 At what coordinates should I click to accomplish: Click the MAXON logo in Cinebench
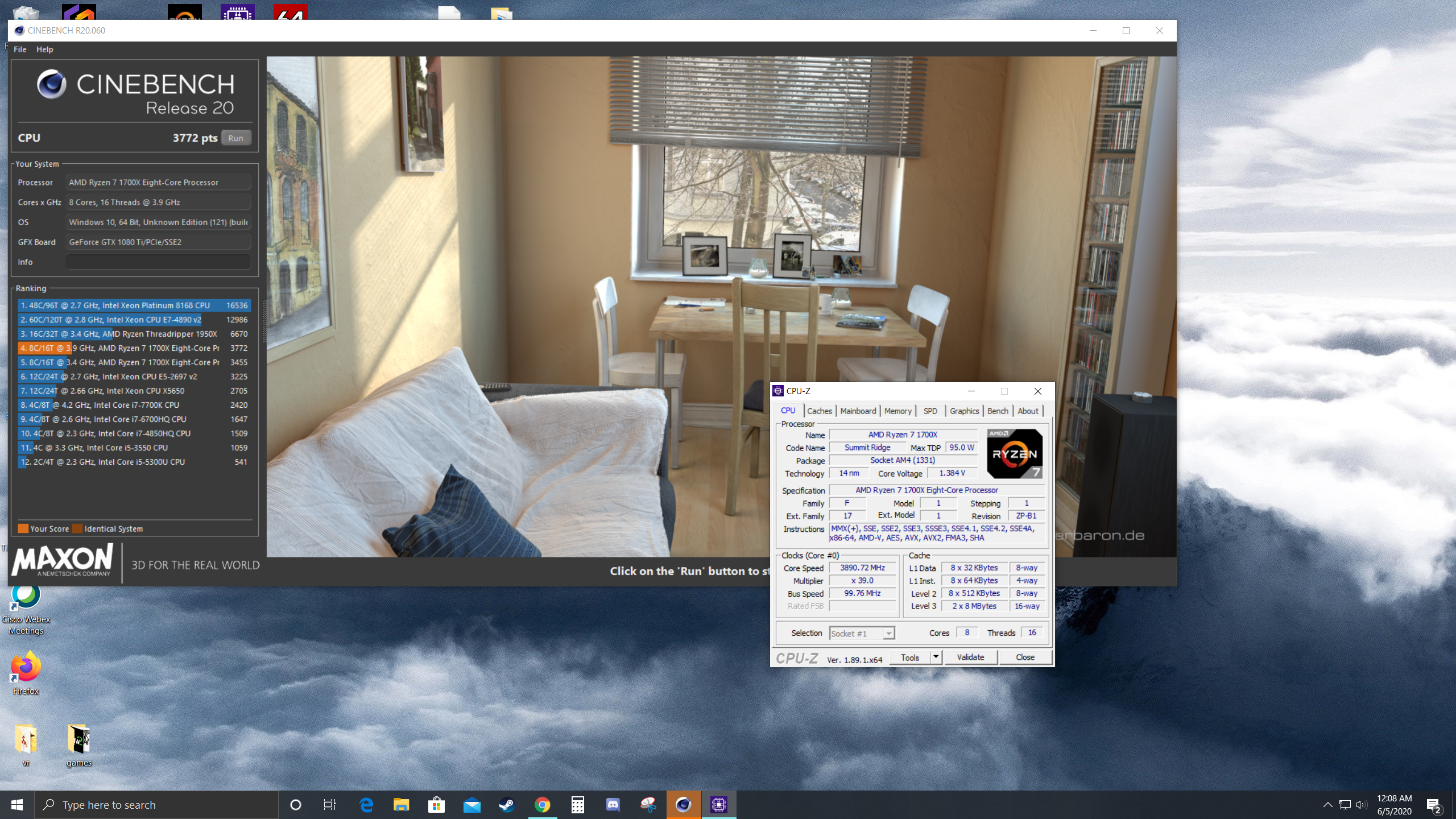[63, 561]
